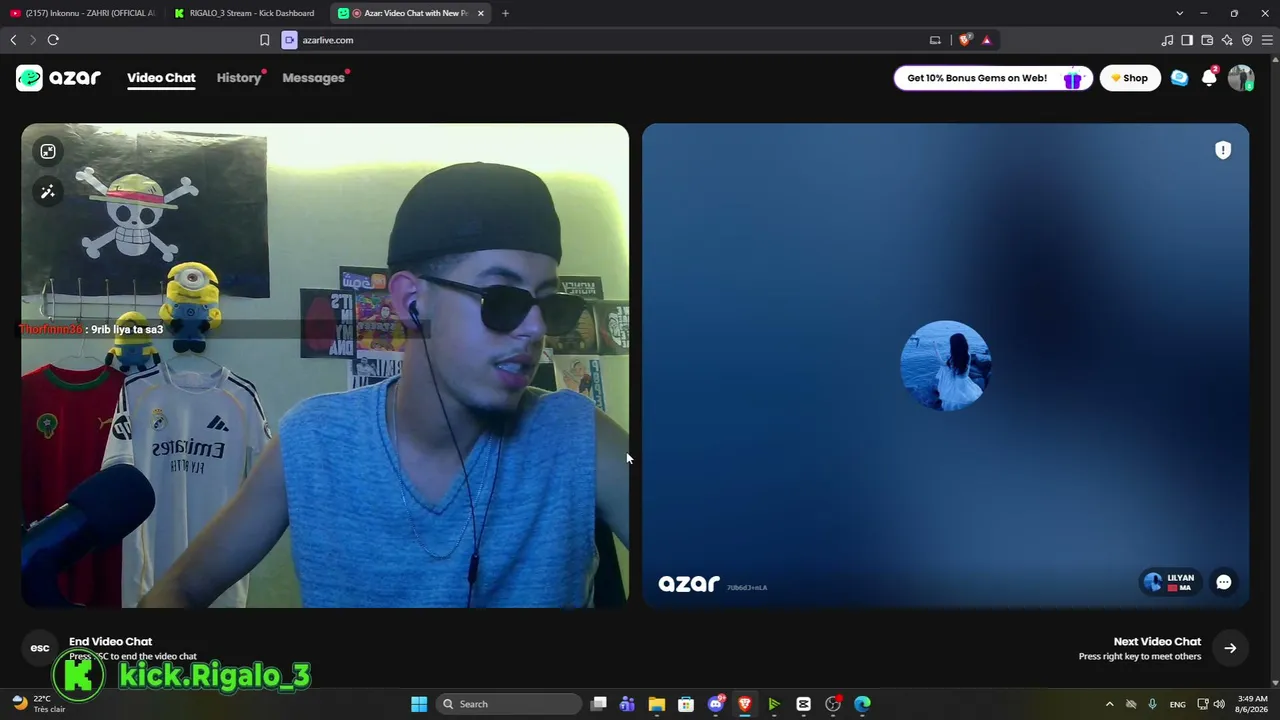Click the End Video Chat label

coord(110,642)
